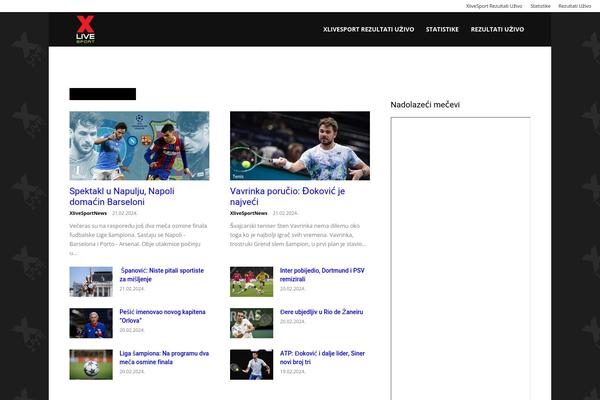Click XliveSportNews author under Vavrinka article

tap(248, 213)
